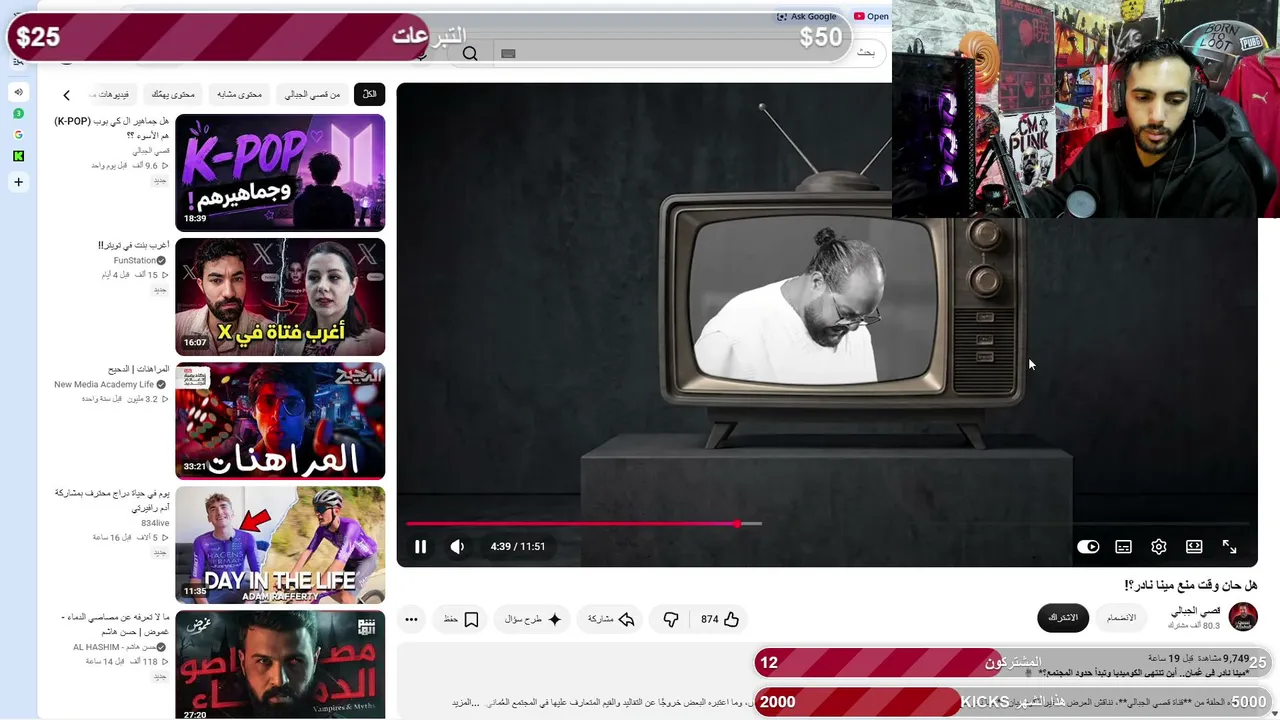
Task: Click Ask Google in browser bar
Action: click(x=806, y=16)
